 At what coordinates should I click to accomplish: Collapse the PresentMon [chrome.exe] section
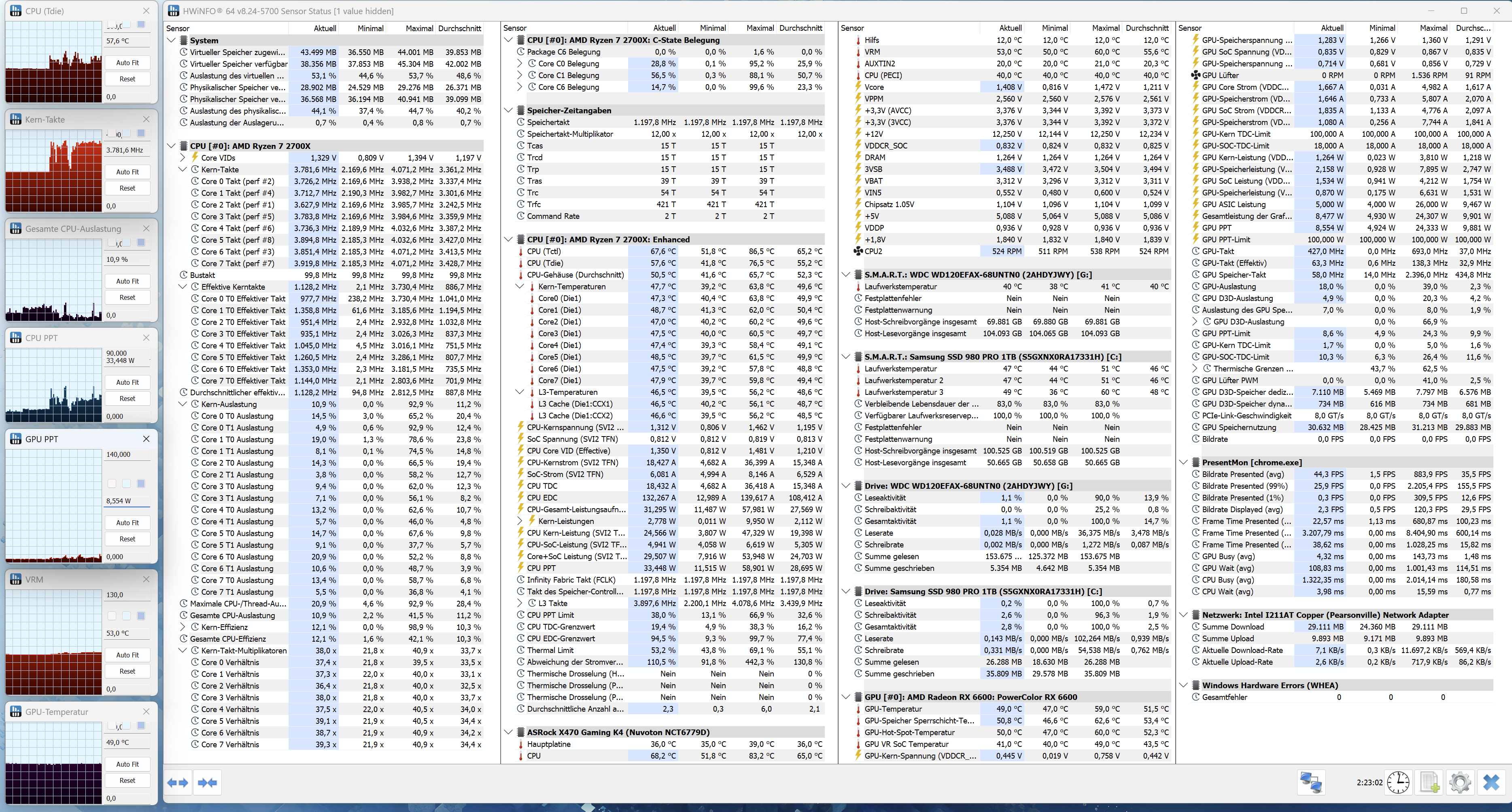(1183, 462)
